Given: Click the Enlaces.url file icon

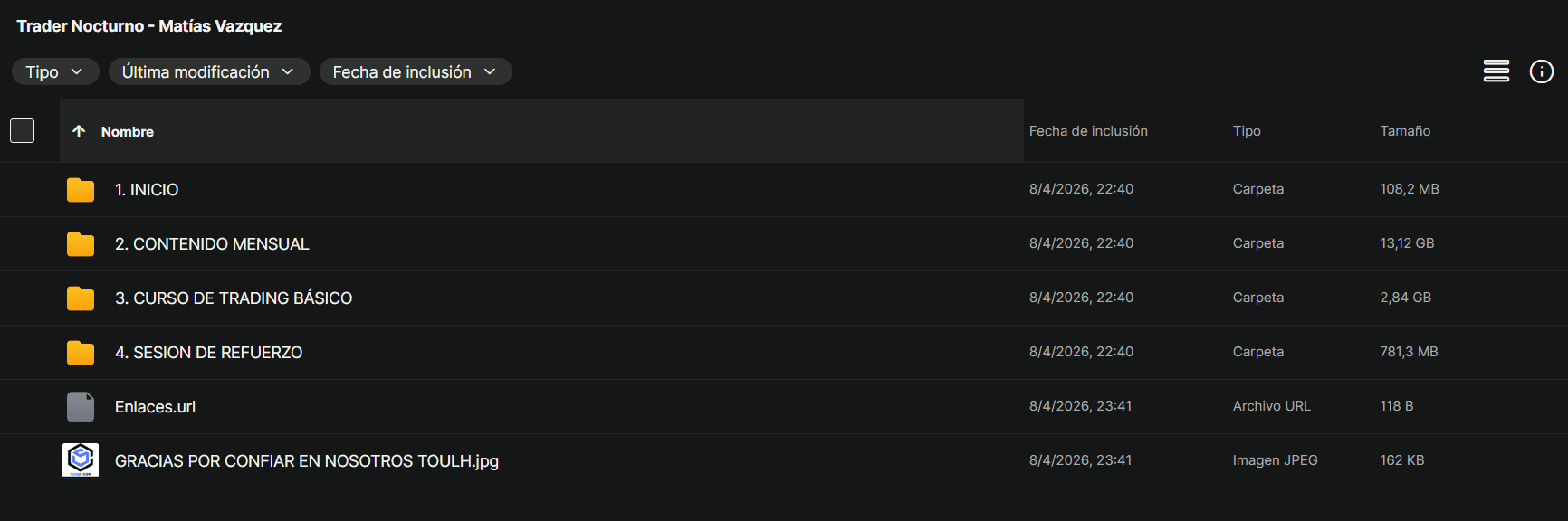Looking at the screenshot, I should point(81,407).
